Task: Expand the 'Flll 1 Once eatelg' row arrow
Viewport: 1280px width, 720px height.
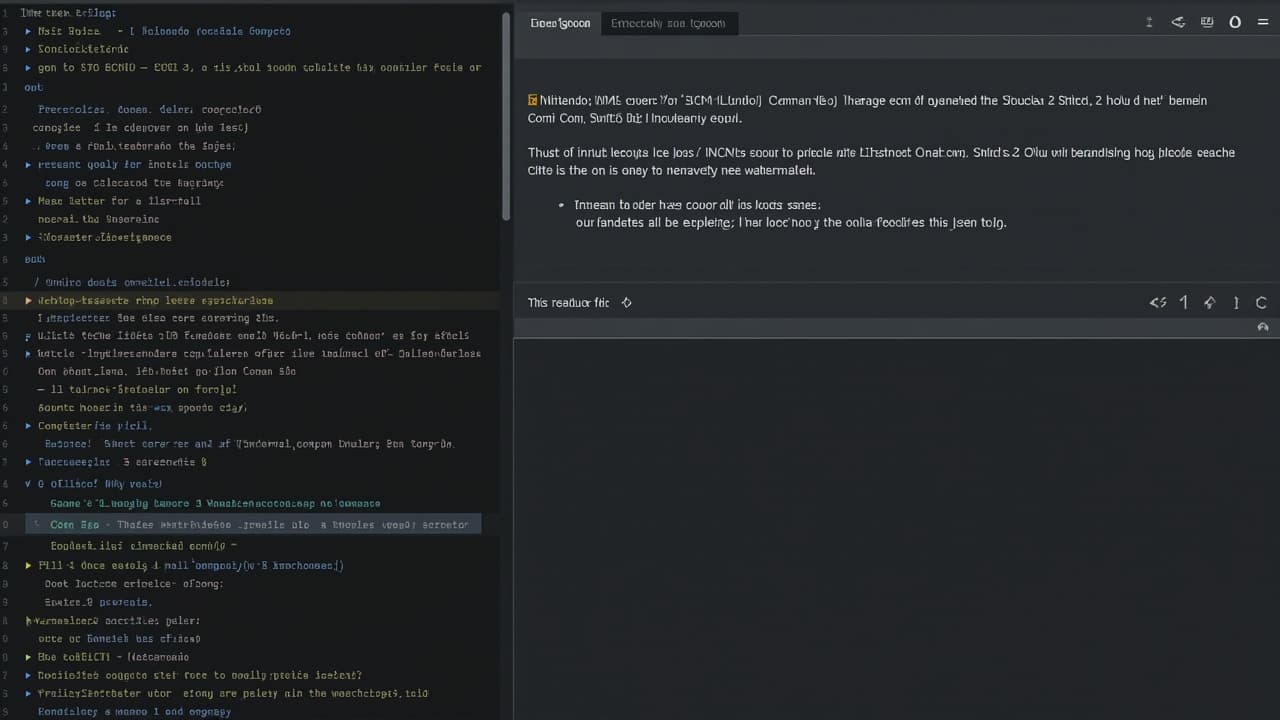Action: [x=28, y=565]
